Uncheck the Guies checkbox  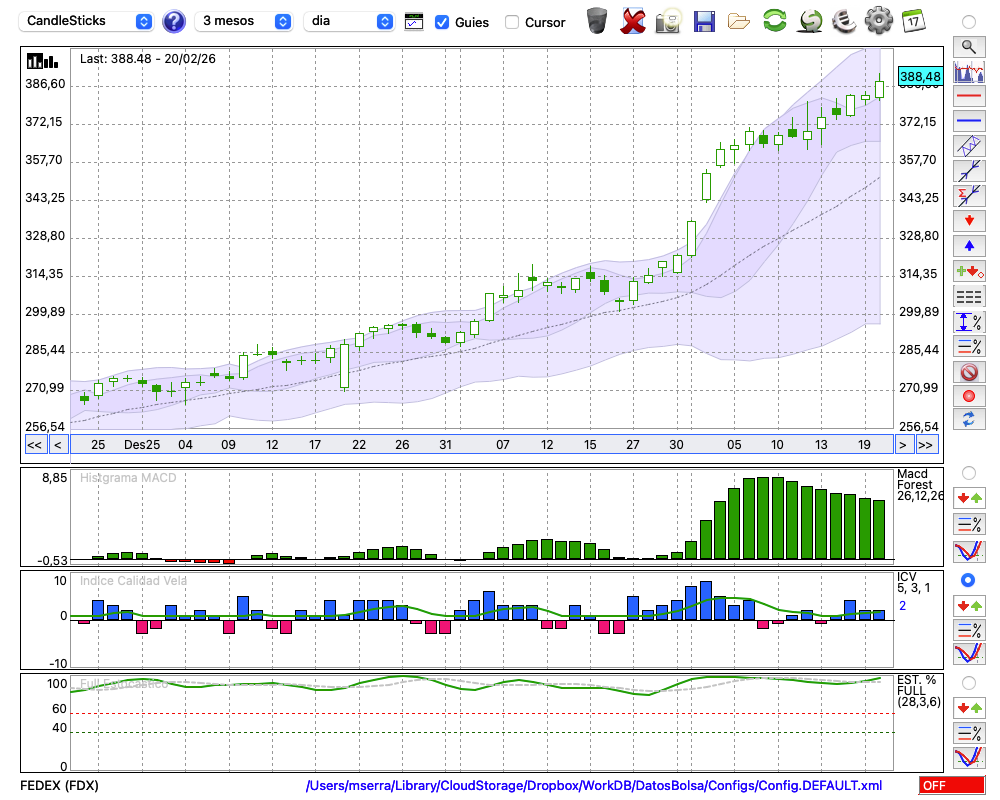click(442, 22)
